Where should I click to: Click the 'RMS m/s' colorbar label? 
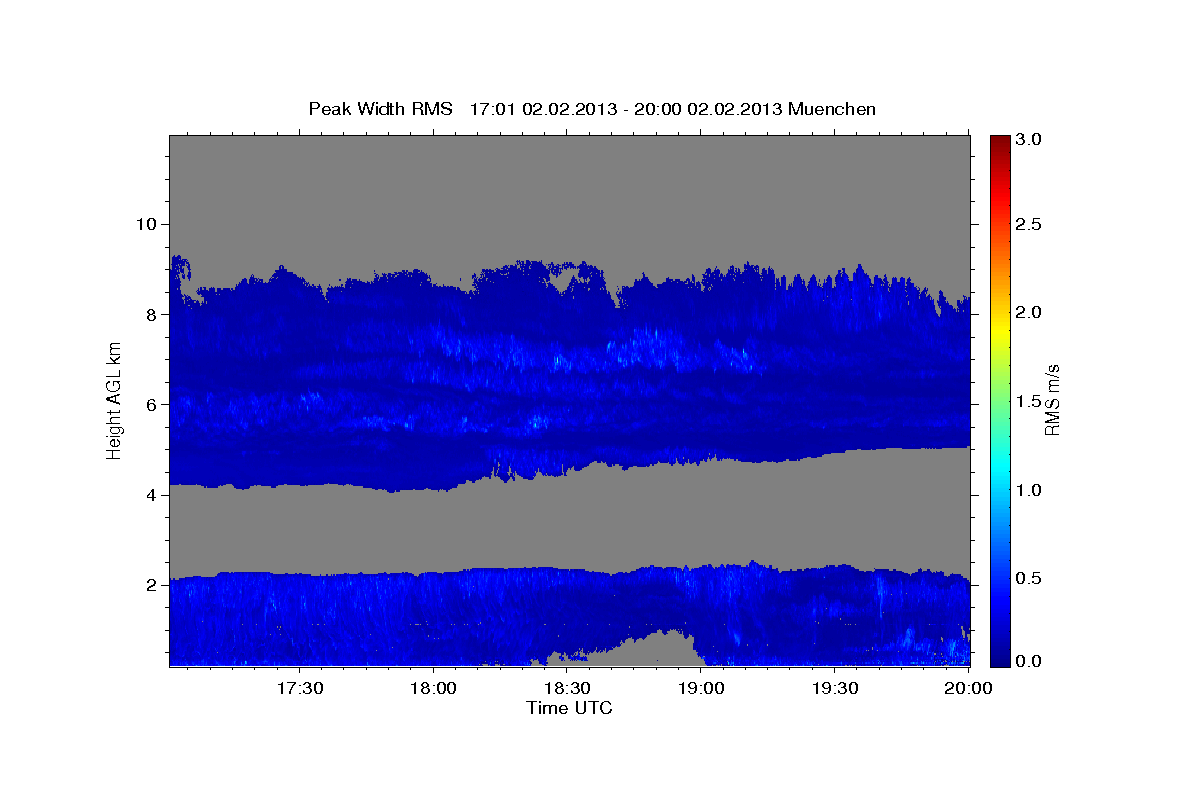pos(1051,400)
